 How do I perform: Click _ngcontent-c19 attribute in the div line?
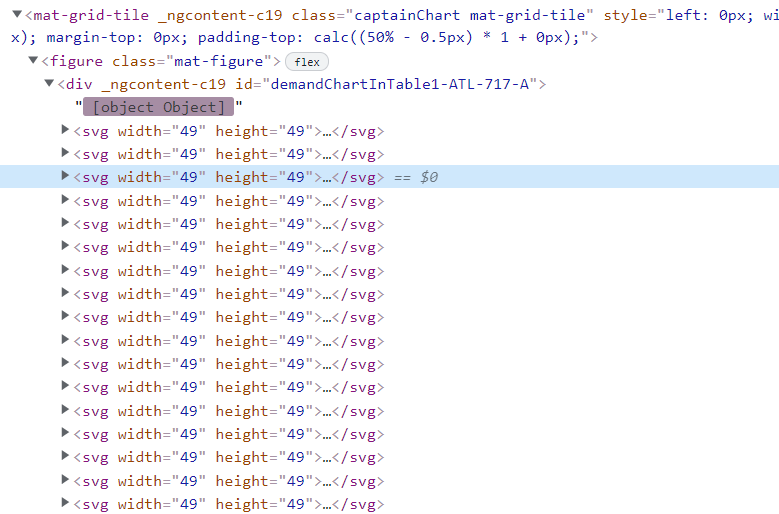tap(163, 84)
